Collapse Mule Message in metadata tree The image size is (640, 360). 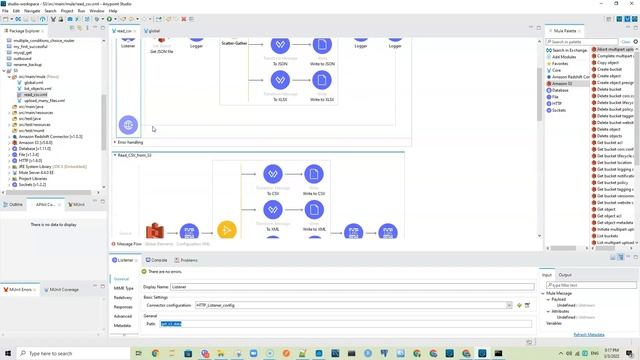pos(543,293)
